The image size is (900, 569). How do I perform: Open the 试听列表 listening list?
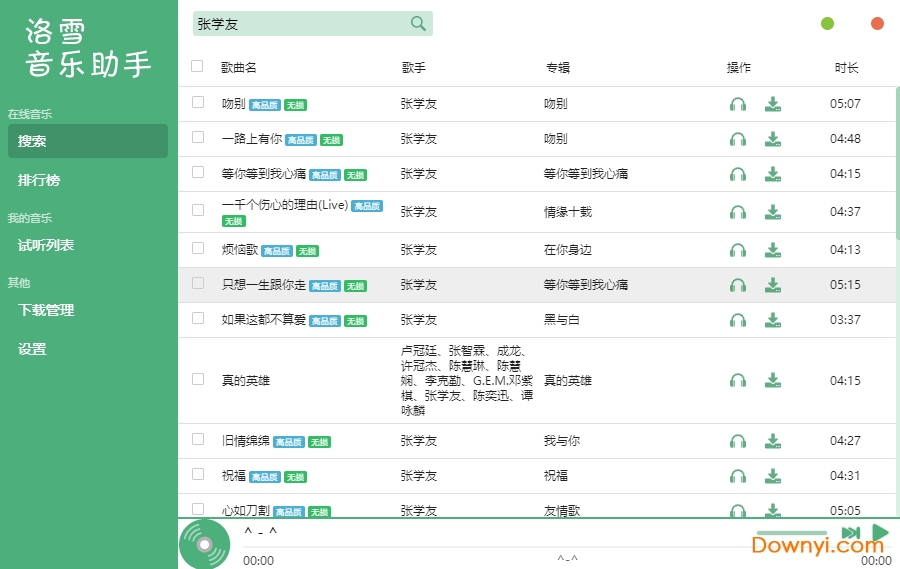click(46, 245)
